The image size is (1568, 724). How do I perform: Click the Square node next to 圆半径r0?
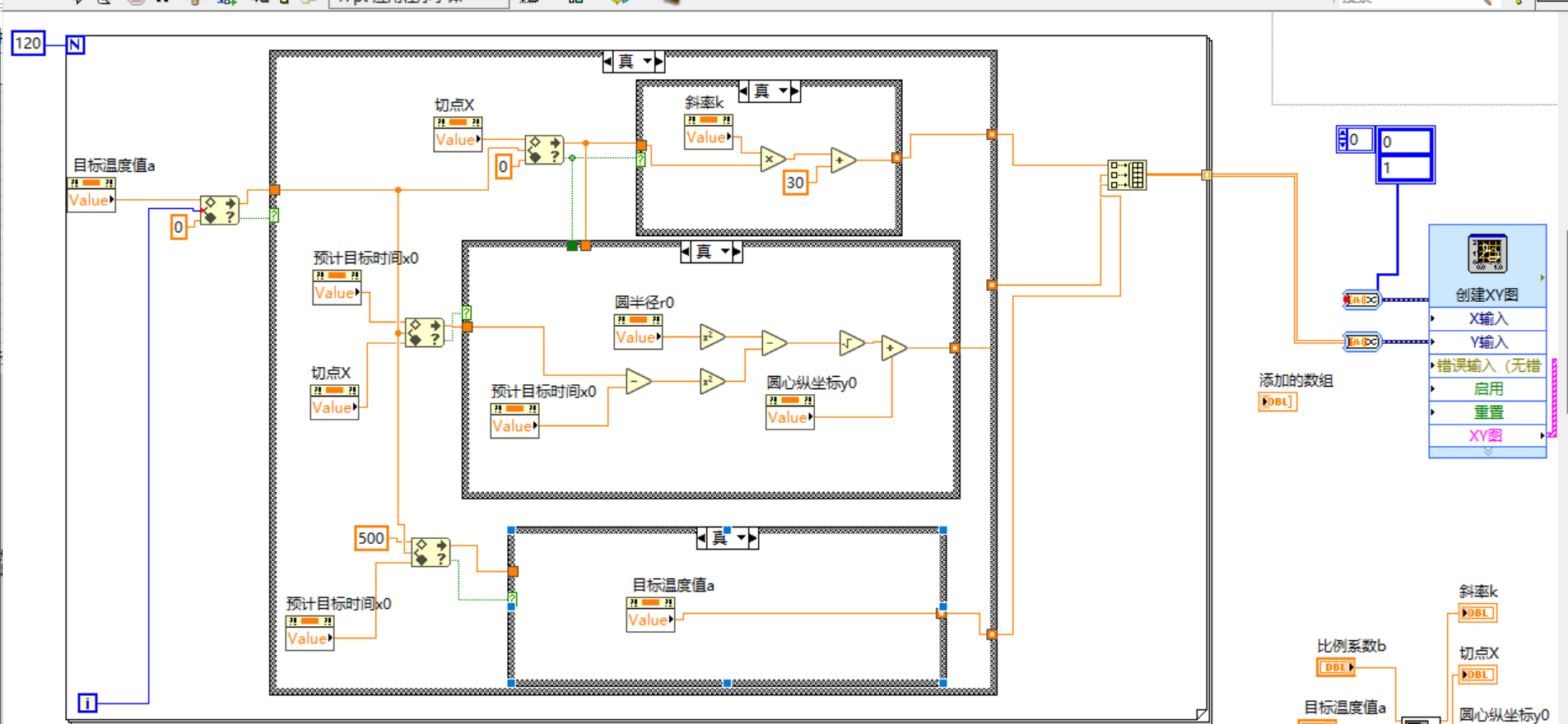pos(712,336)
